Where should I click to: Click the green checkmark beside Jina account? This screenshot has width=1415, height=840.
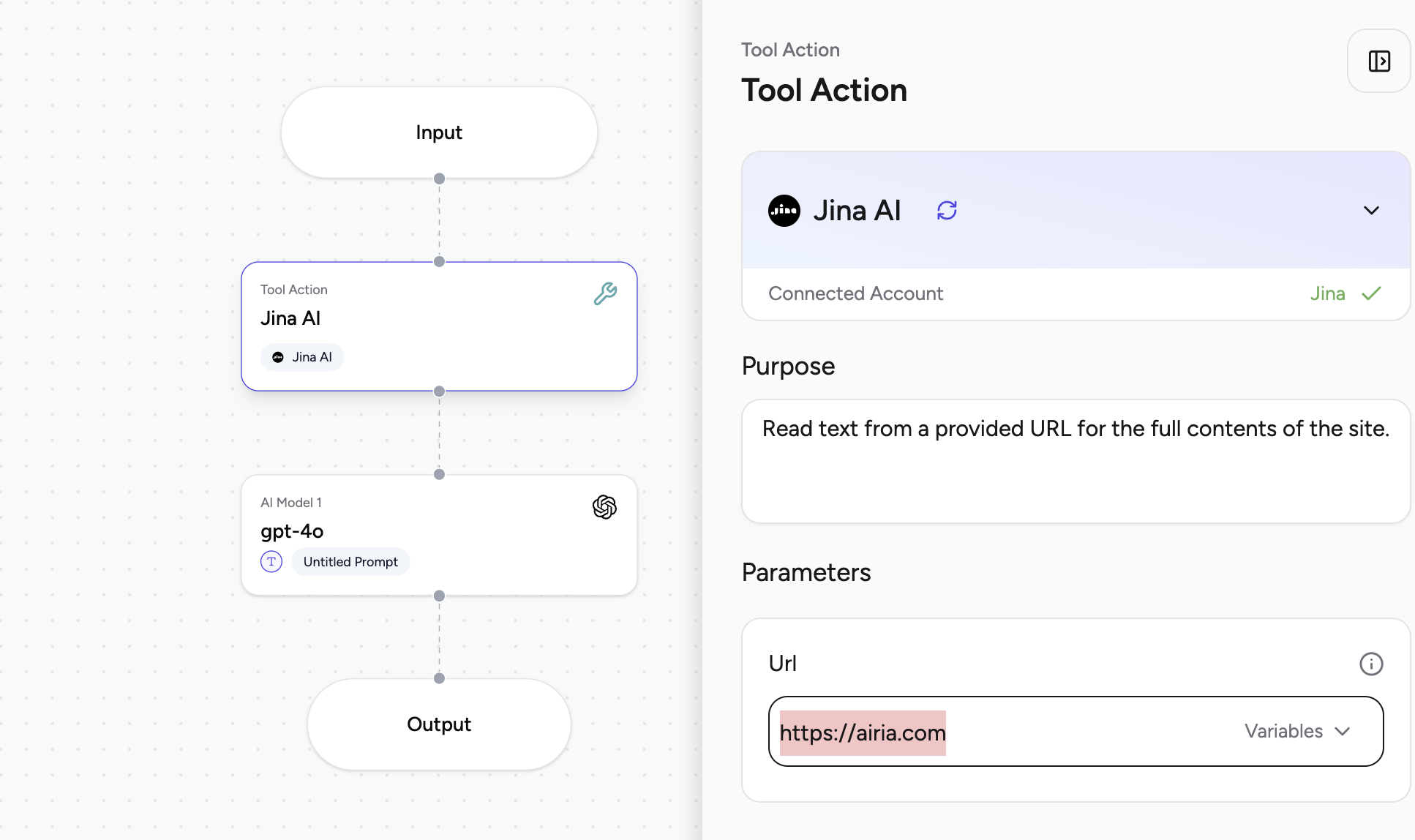pos(1371,293)
